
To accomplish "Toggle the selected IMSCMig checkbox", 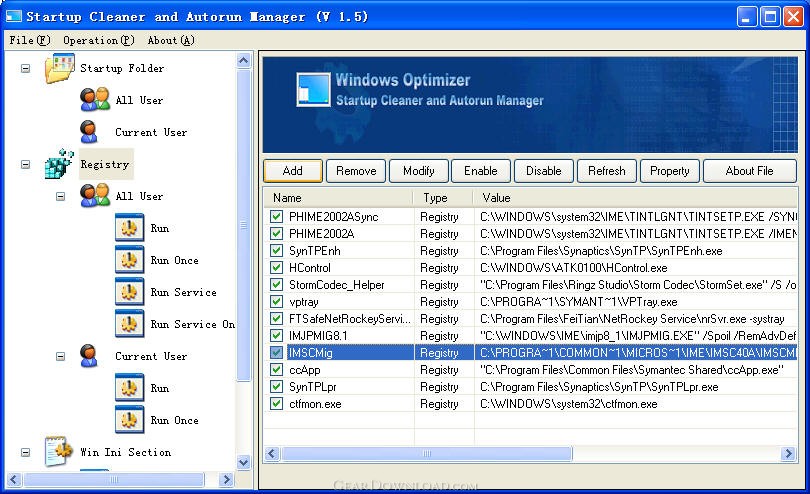I will coord(276,353).
